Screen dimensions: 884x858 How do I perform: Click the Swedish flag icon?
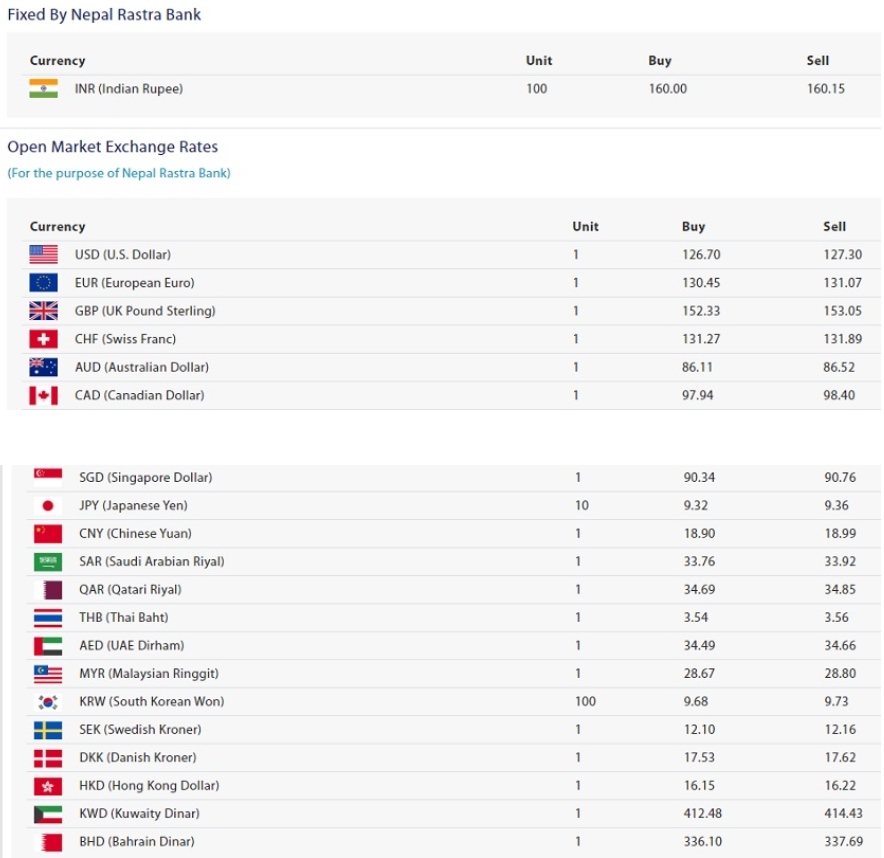coord(48,730)
